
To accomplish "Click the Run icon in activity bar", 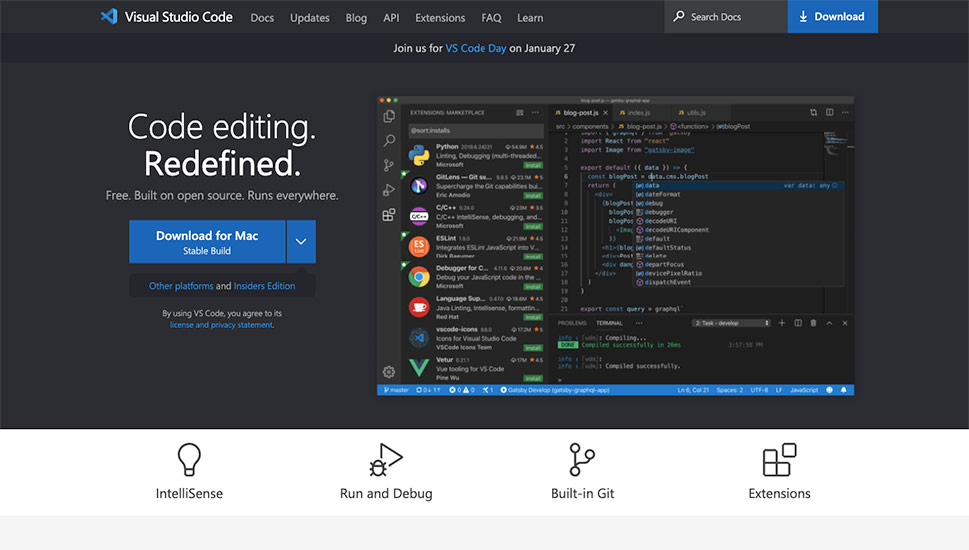I will coord(389,190).
